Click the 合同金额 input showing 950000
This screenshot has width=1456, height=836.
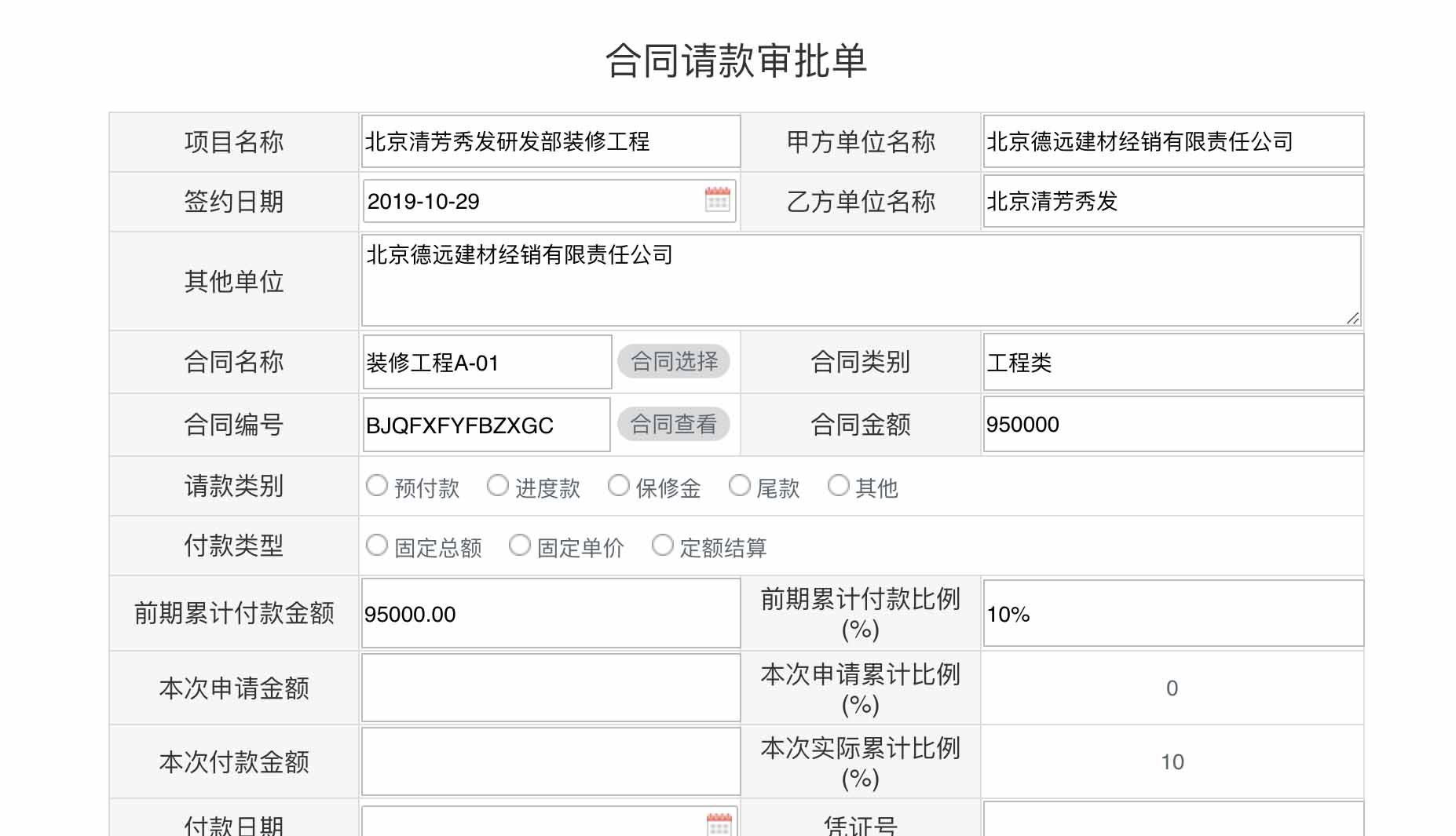click(1172, 424)
